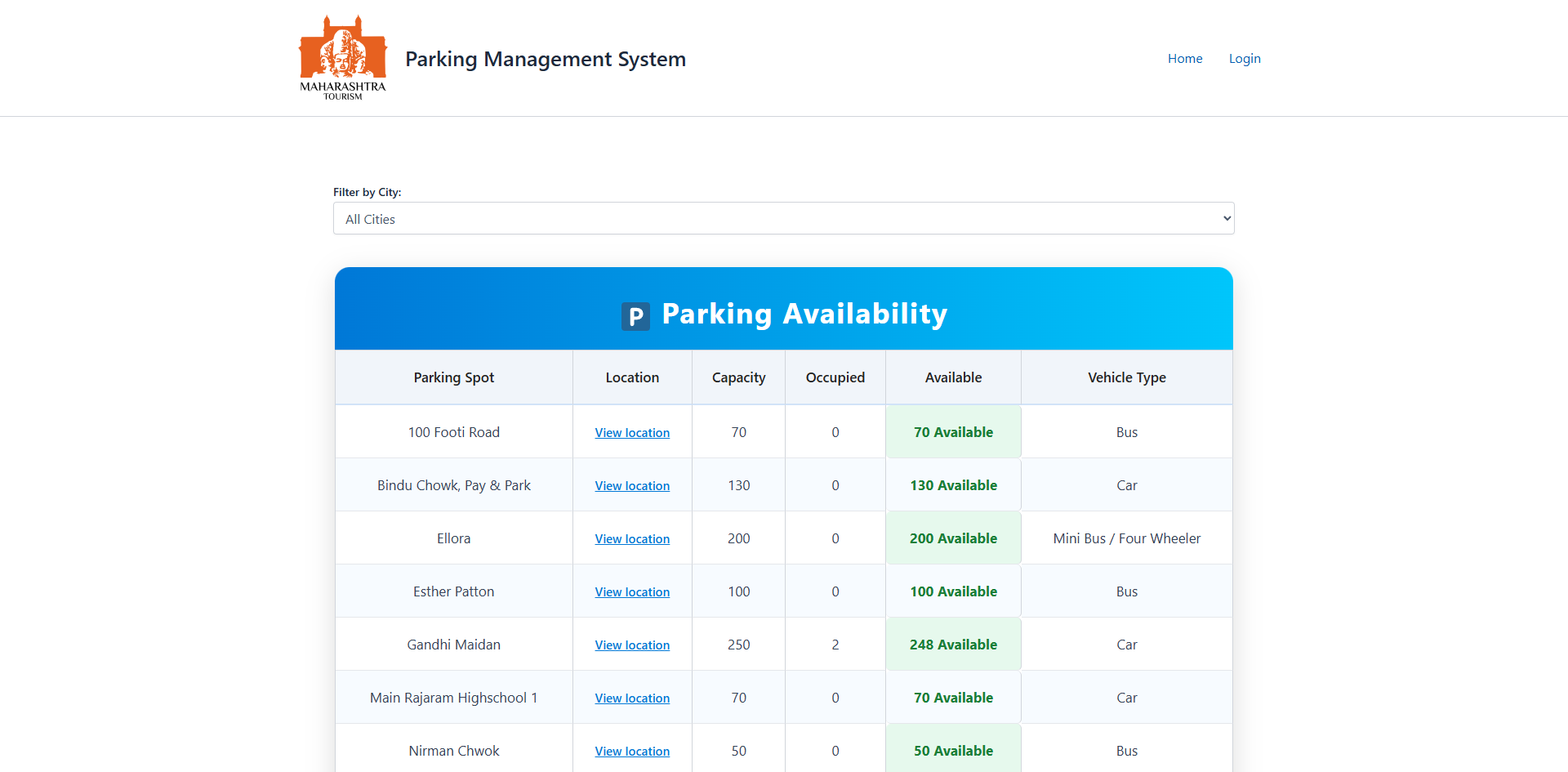View location for 100 Footi Road
1568x772 pixels.
pos(632,432)
